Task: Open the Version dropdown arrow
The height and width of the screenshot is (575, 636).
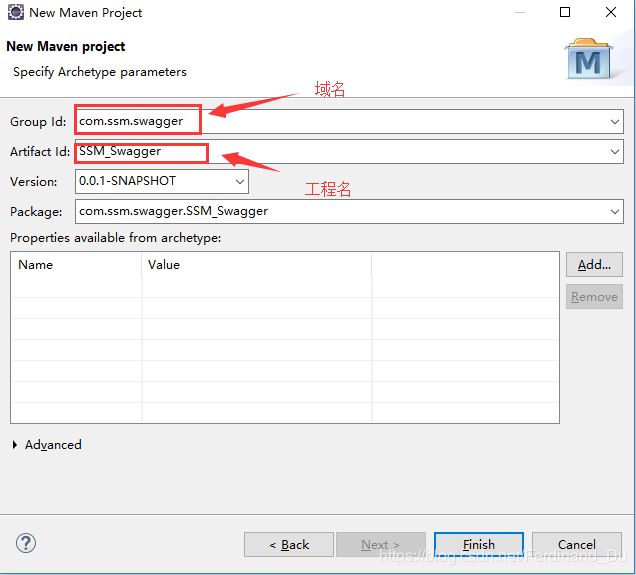Action: pos(240,182)
